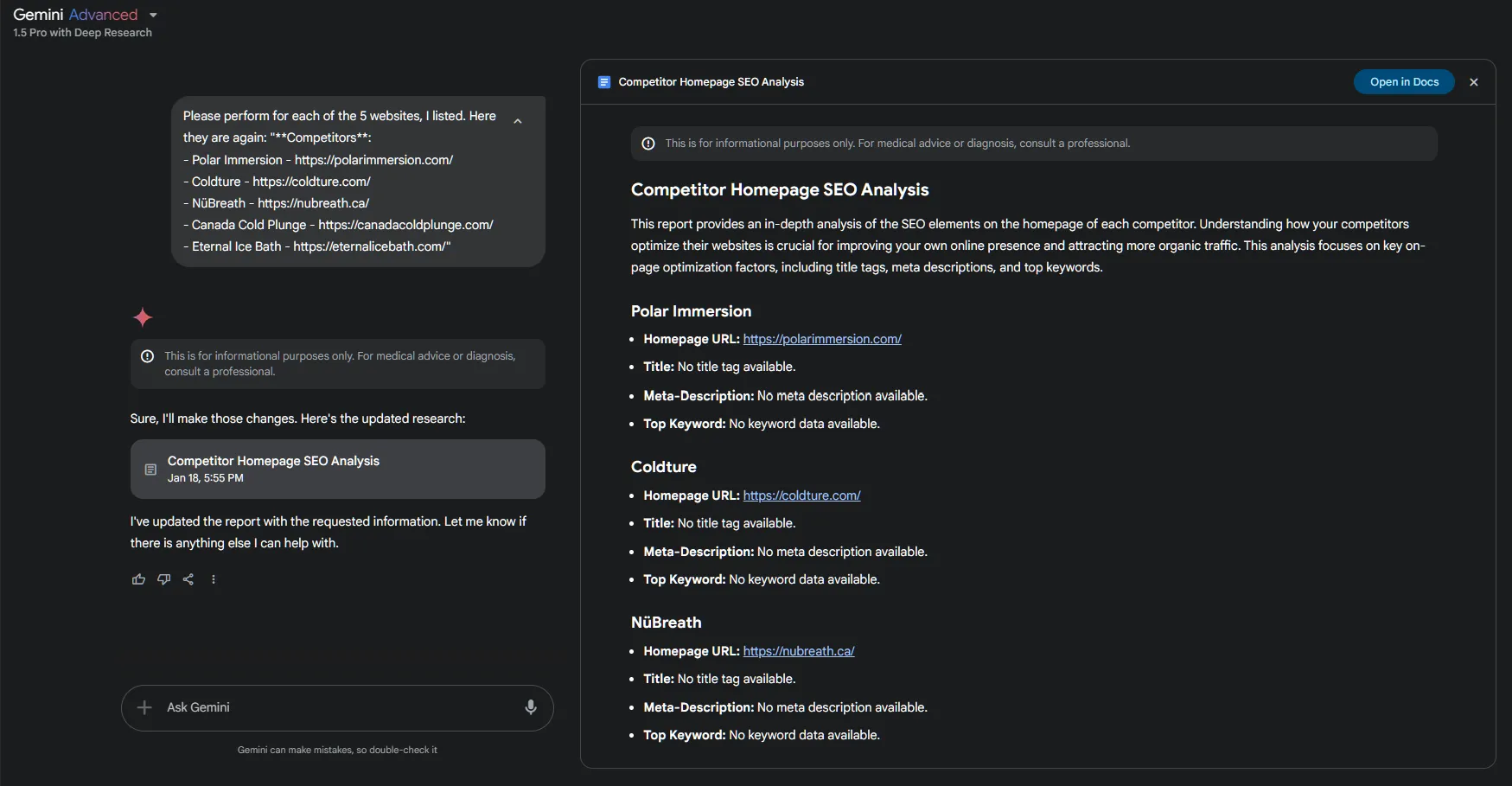This screenshot has height=786, width=1512.
Task: Open the coldture.com link
Action: coord(801,495)
